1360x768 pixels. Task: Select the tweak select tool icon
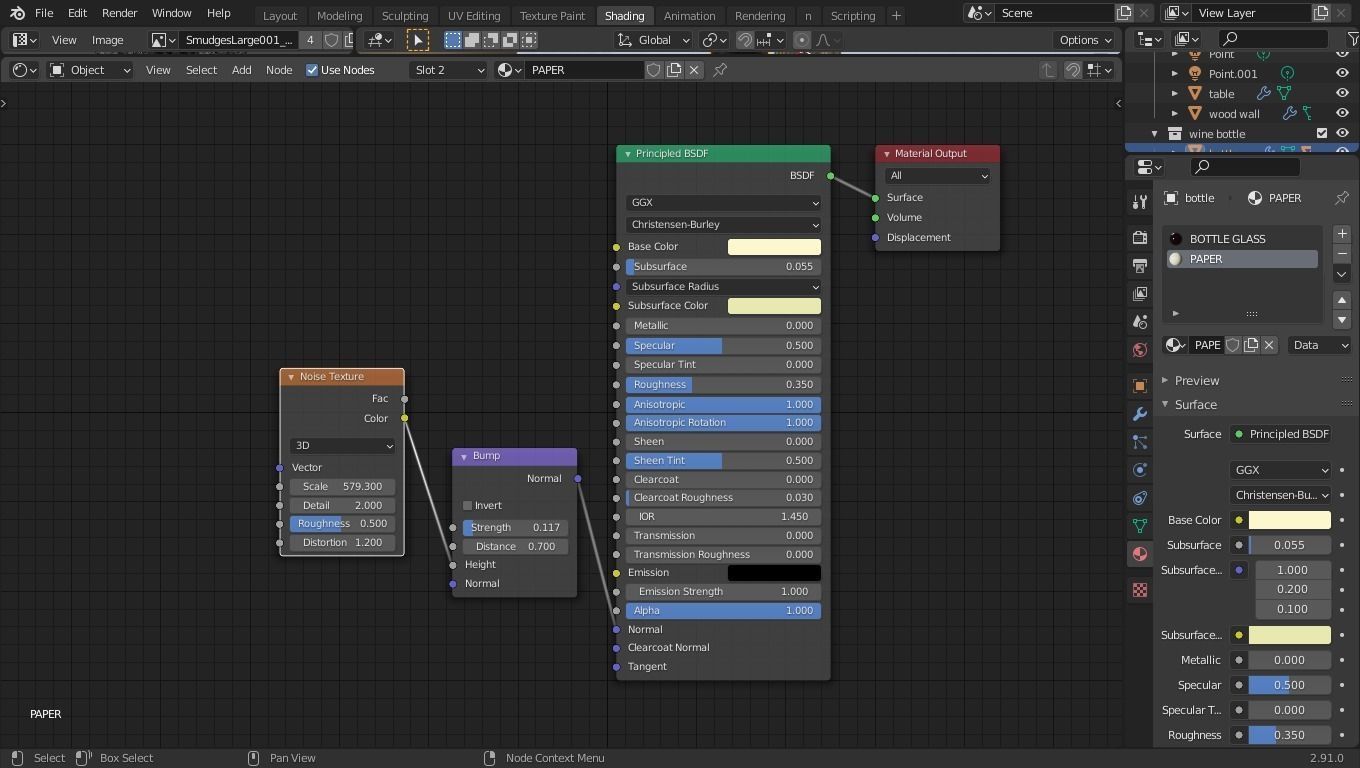click(418, 40)
